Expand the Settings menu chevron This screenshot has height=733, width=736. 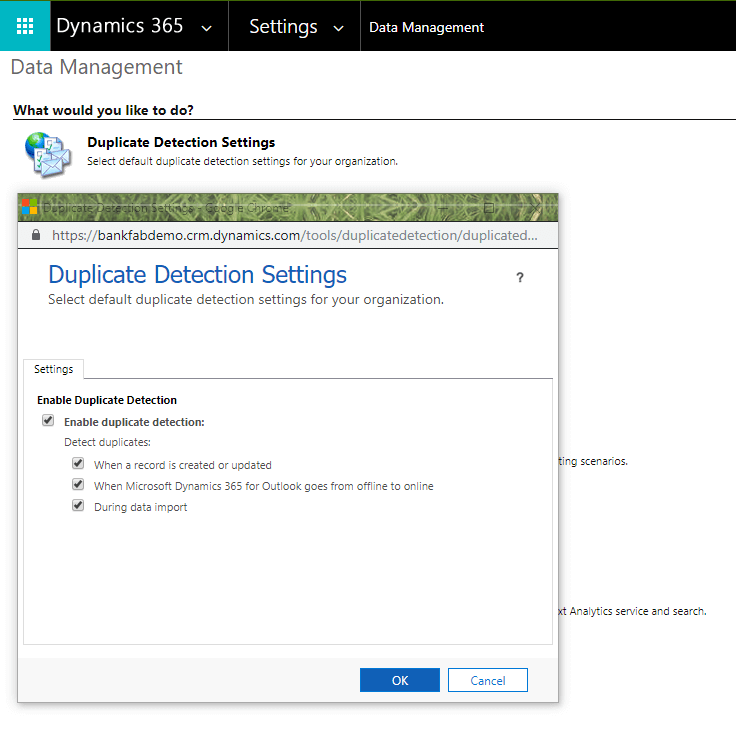338,28
